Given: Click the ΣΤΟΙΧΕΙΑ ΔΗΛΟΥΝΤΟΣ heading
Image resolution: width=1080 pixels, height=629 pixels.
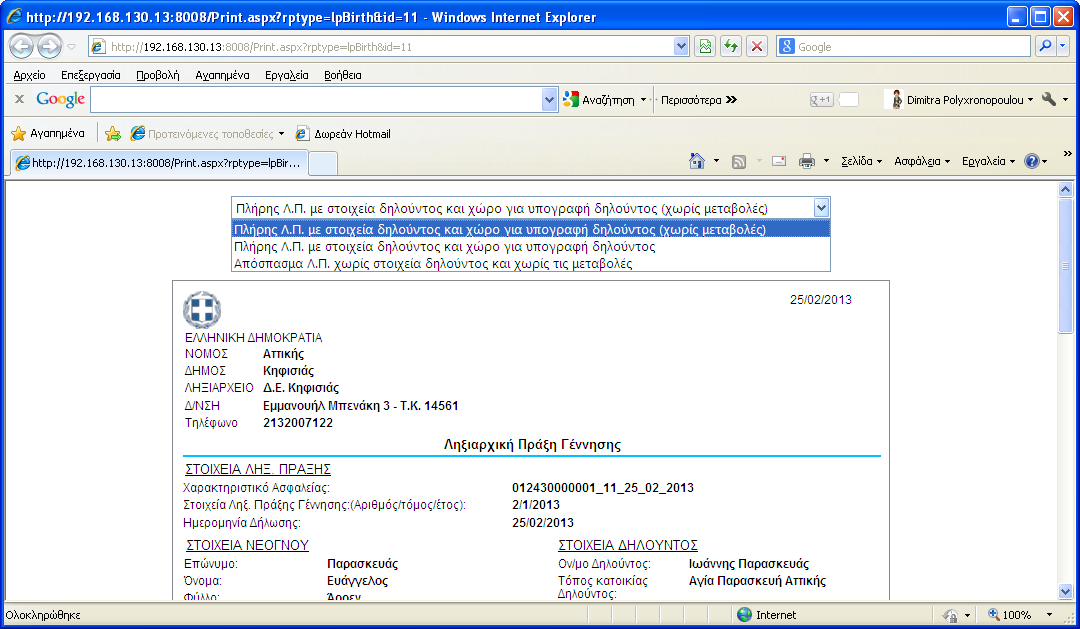Looking at the screenshot, I should click(627, 545).
